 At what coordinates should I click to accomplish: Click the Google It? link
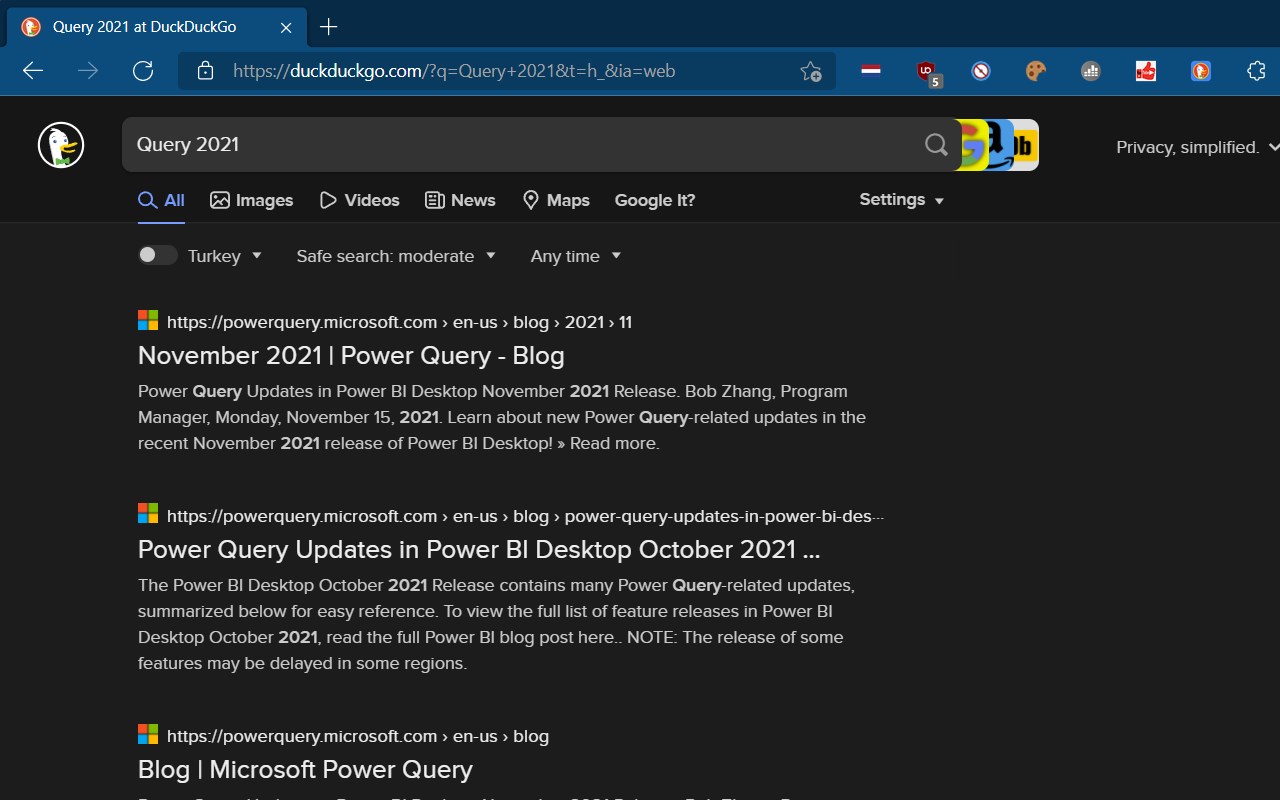point(655,200)
